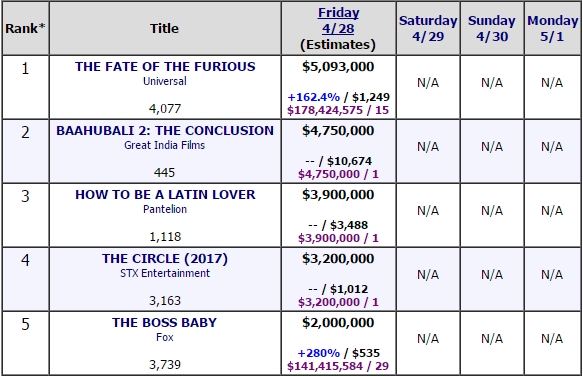The height and width of the screenshot is (376, 583).
Task: Click the Pantelion distributor link
Action: 165,209
